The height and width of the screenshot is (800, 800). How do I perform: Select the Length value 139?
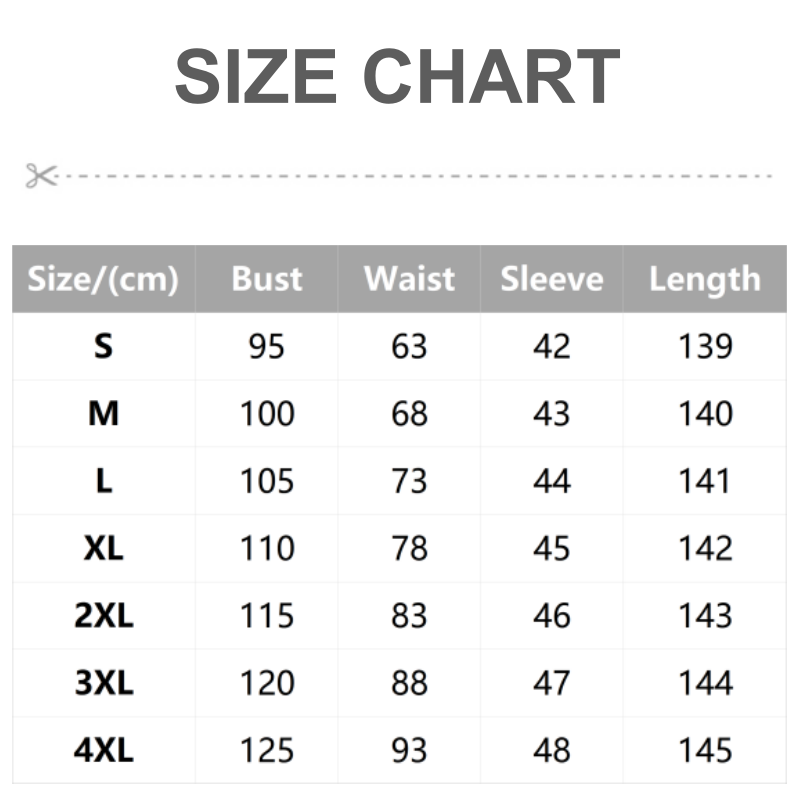click(705, 347)
